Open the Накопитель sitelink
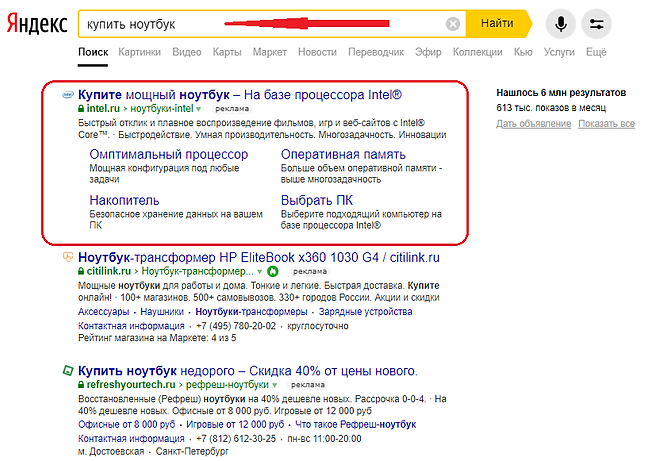648x461 pixels. [124, 200]
